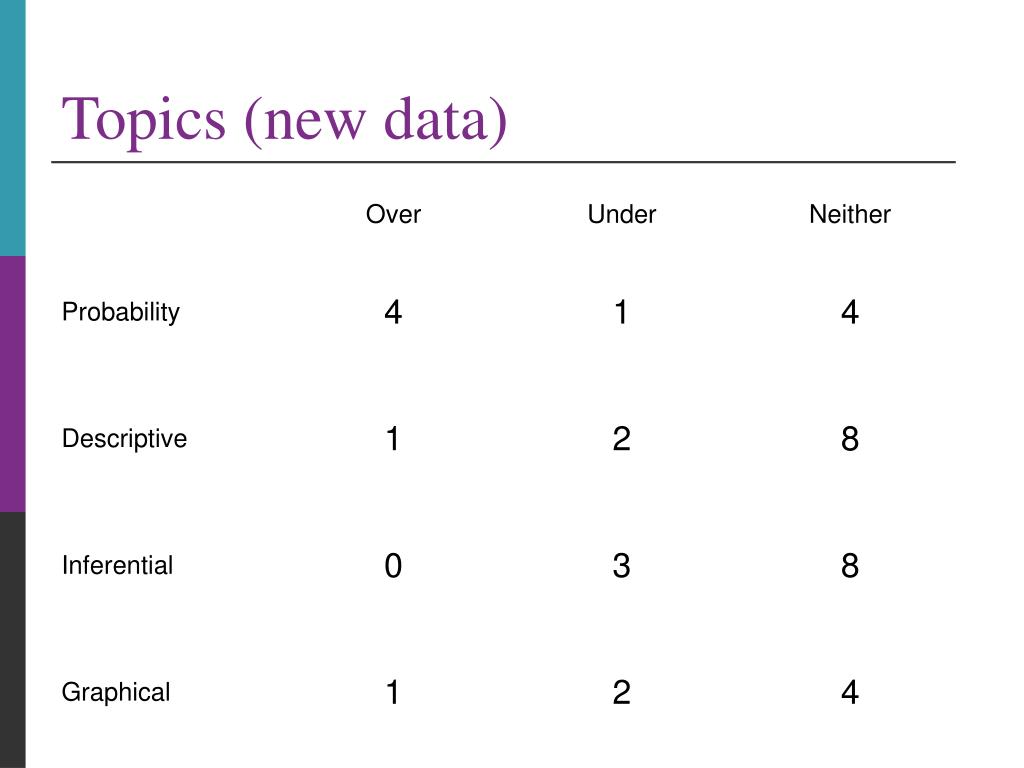
Task: Select Graphical's Over value of 1
Action: (392, 692)
